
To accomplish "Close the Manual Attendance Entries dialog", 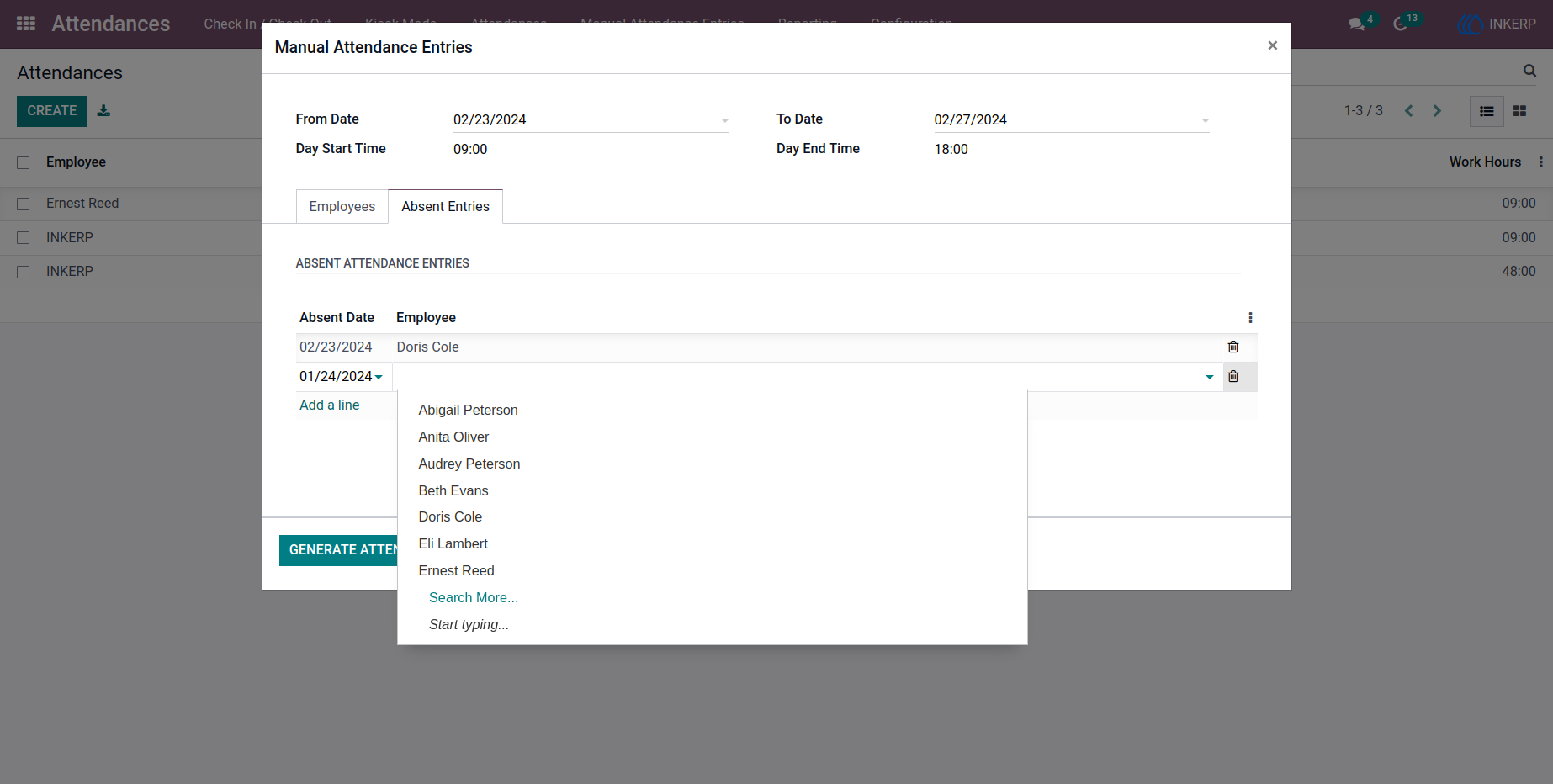I will pyautogui.click(x=1272, y=45).
